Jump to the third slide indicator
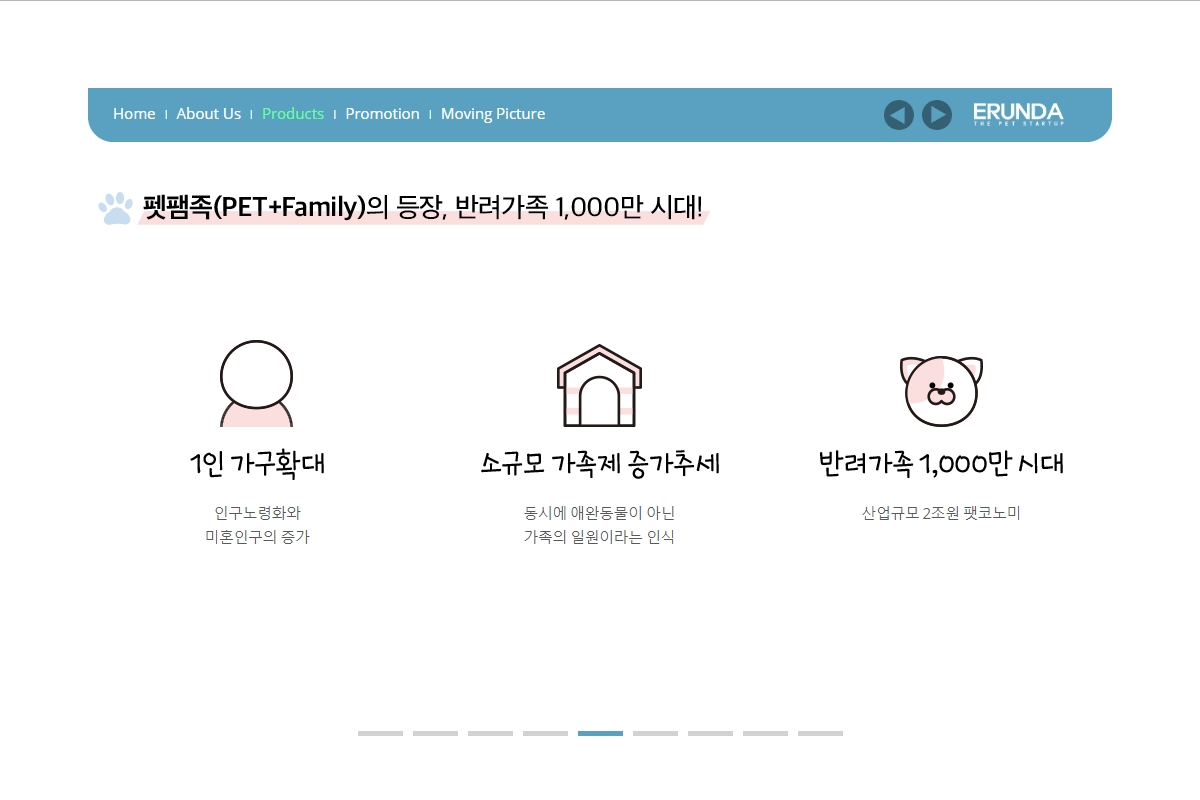This screenshot has height=800, width=1200. [490, 733]
